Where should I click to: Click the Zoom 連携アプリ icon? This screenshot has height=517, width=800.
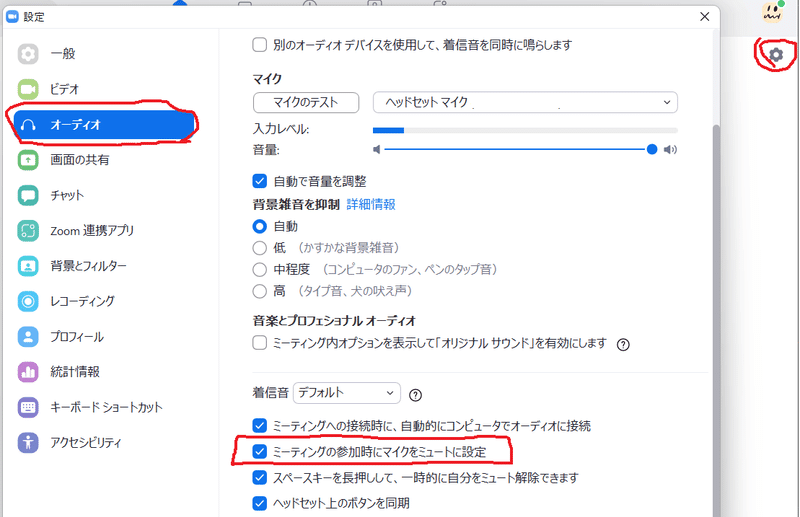(28, 231)
